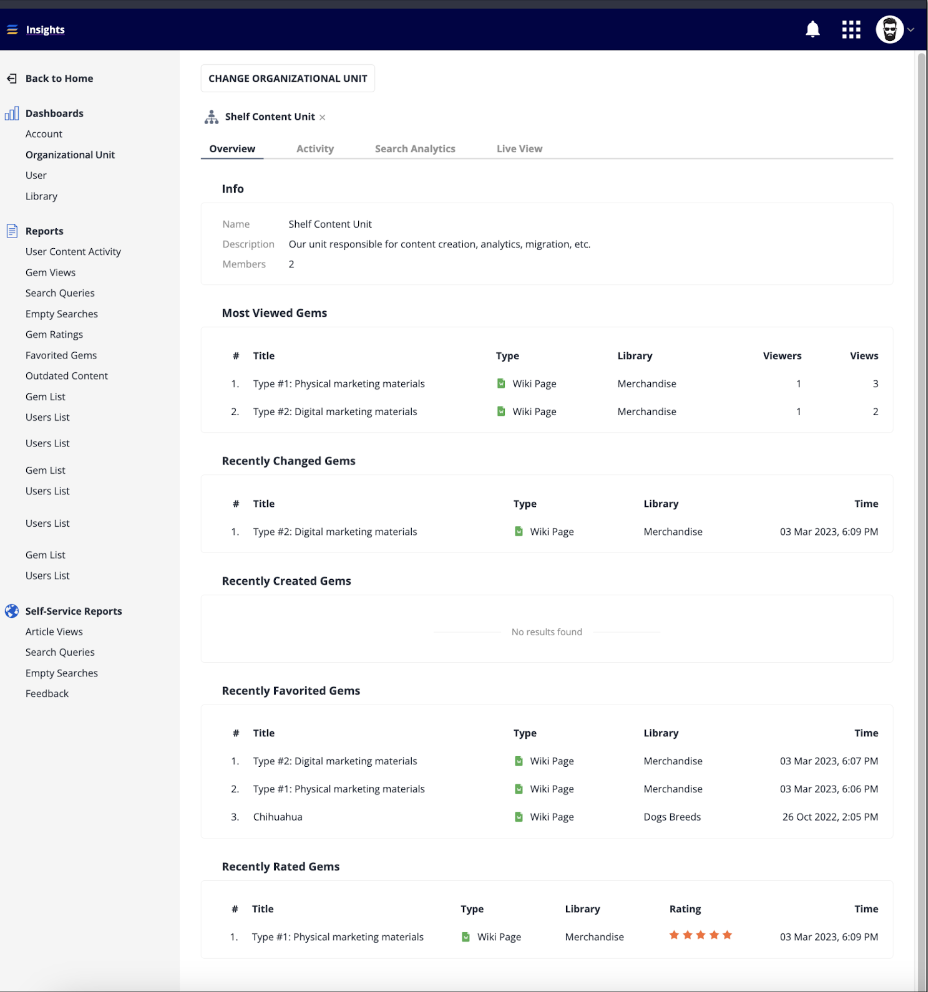The image size is (928, 992).
Task: Open notifications bell
Action: pos(812,30)
